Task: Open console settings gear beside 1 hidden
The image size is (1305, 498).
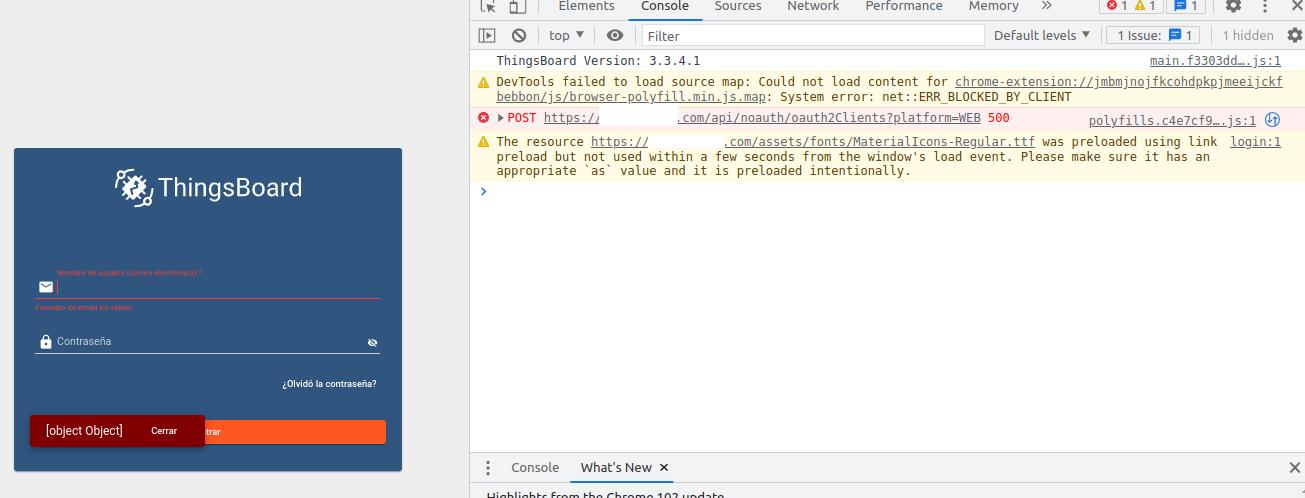Action: pos(1294,35)
